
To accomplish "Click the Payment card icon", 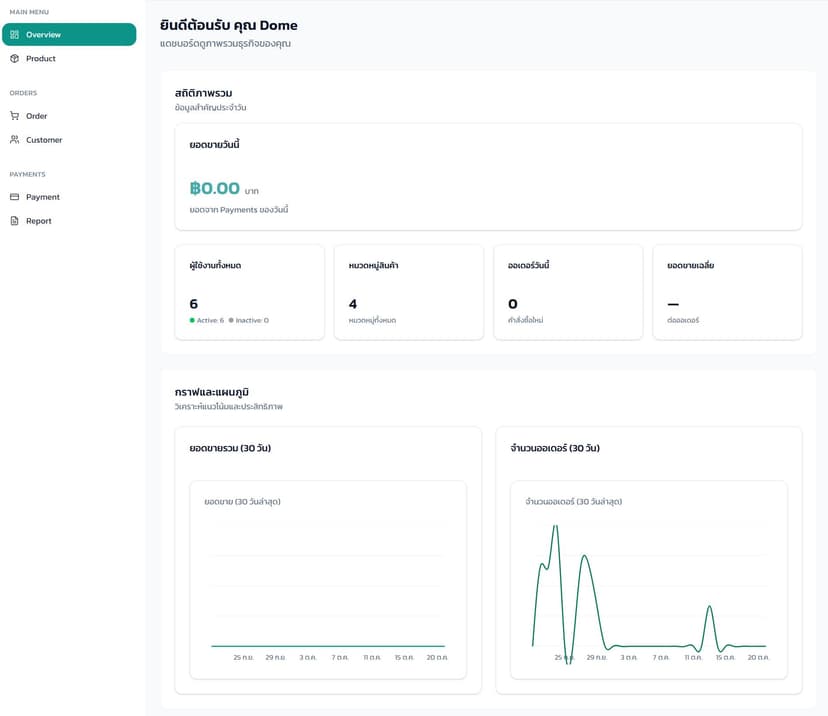I will [14, 197].
